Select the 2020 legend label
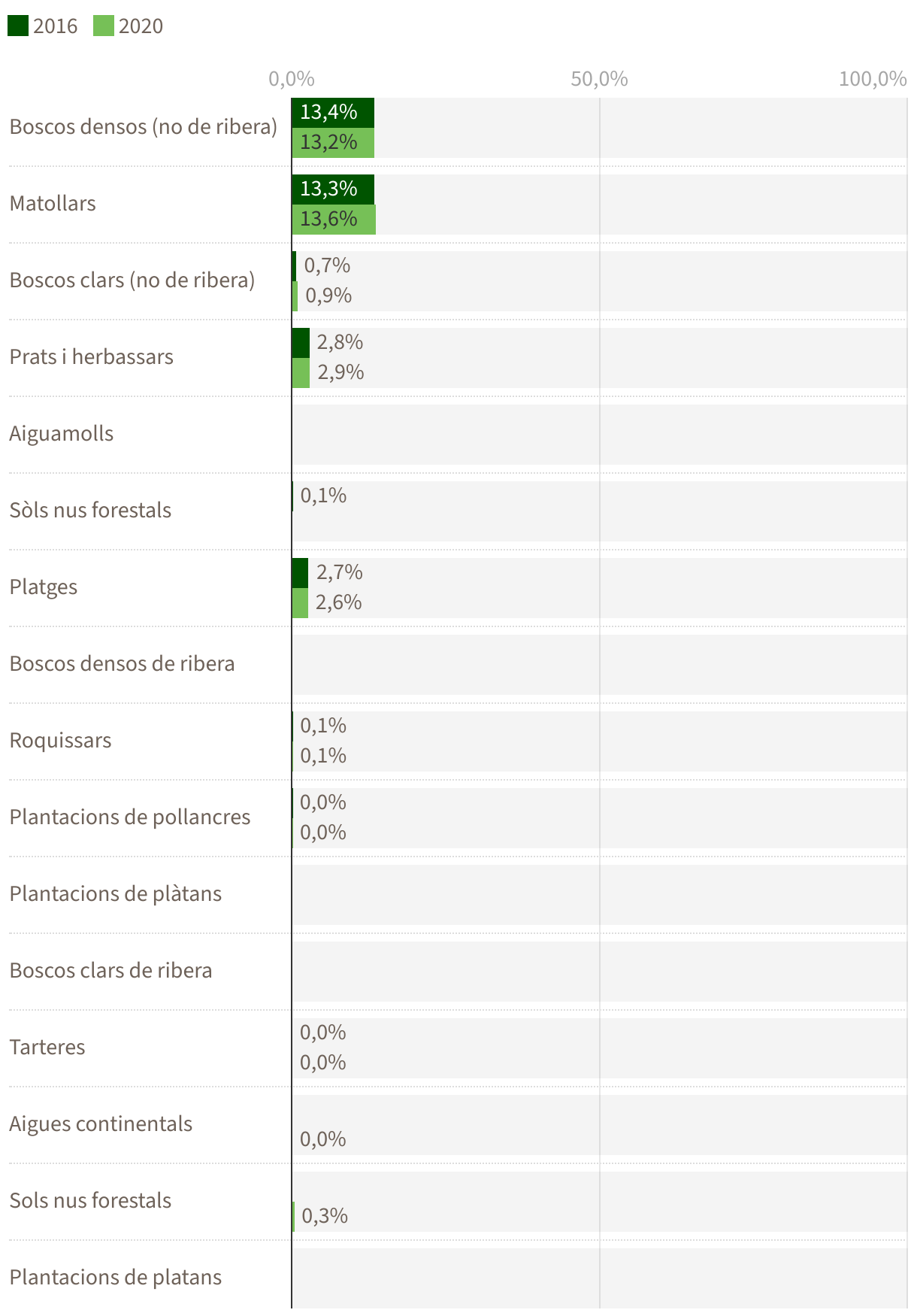 [141, 26]
